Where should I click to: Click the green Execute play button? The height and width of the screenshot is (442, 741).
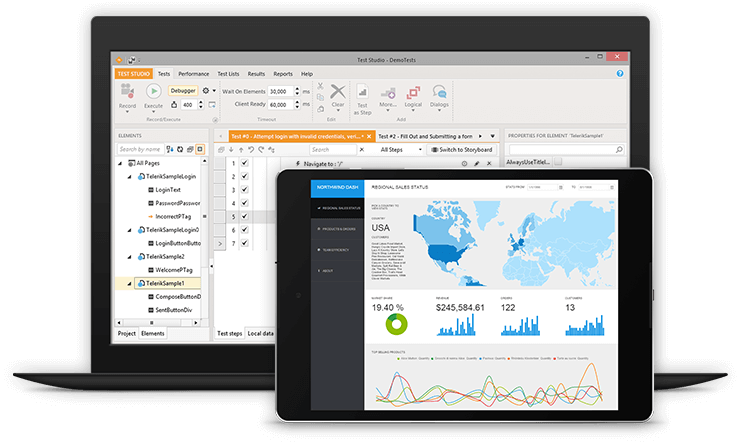[x=153, y=91]
